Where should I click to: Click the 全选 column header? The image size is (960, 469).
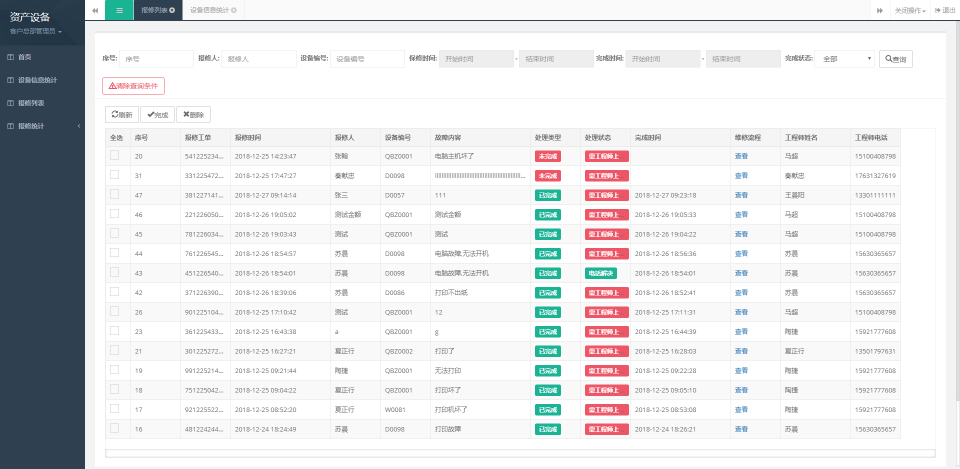[118, 137]
